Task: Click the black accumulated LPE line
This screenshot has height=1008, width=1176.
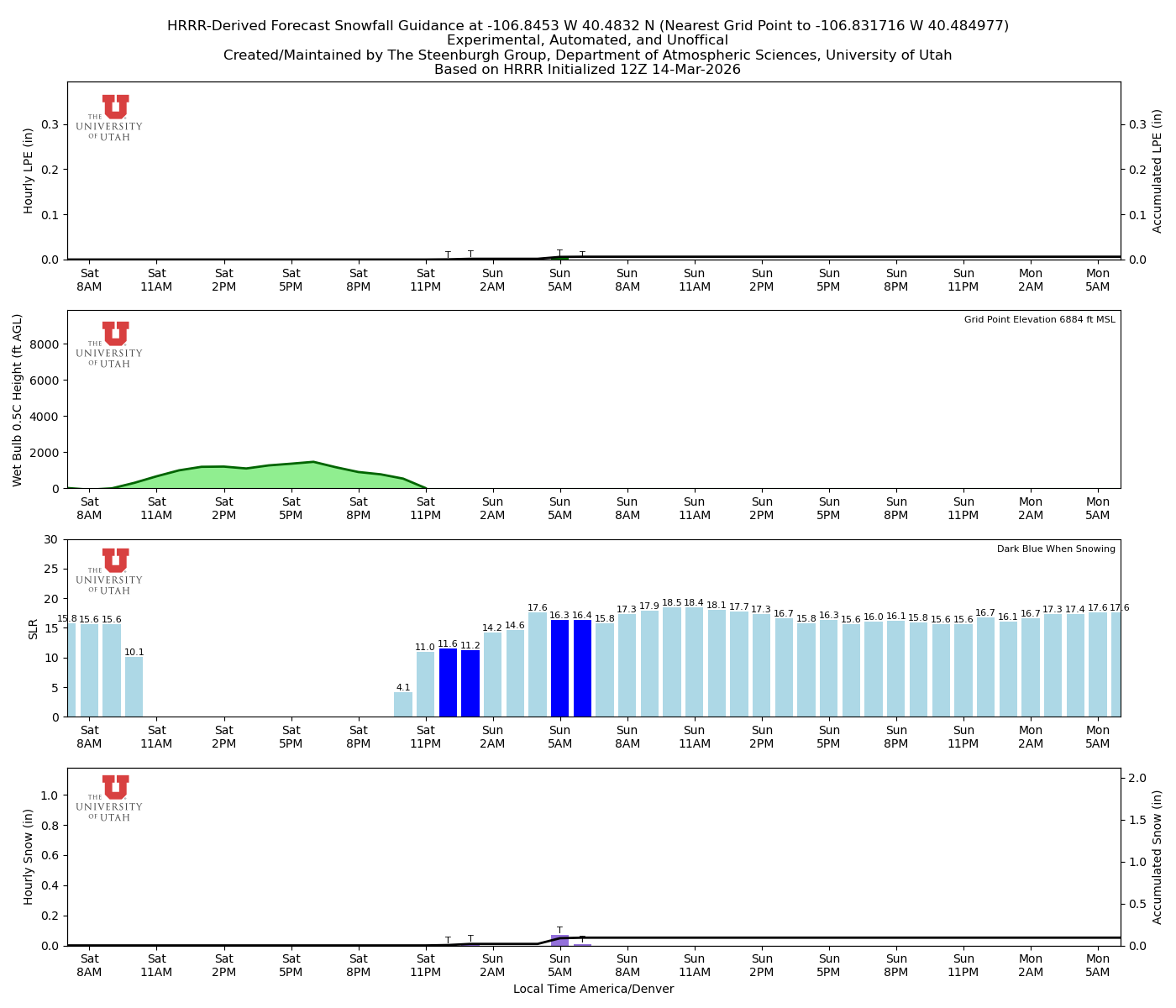Action: [x=840, y=256]
